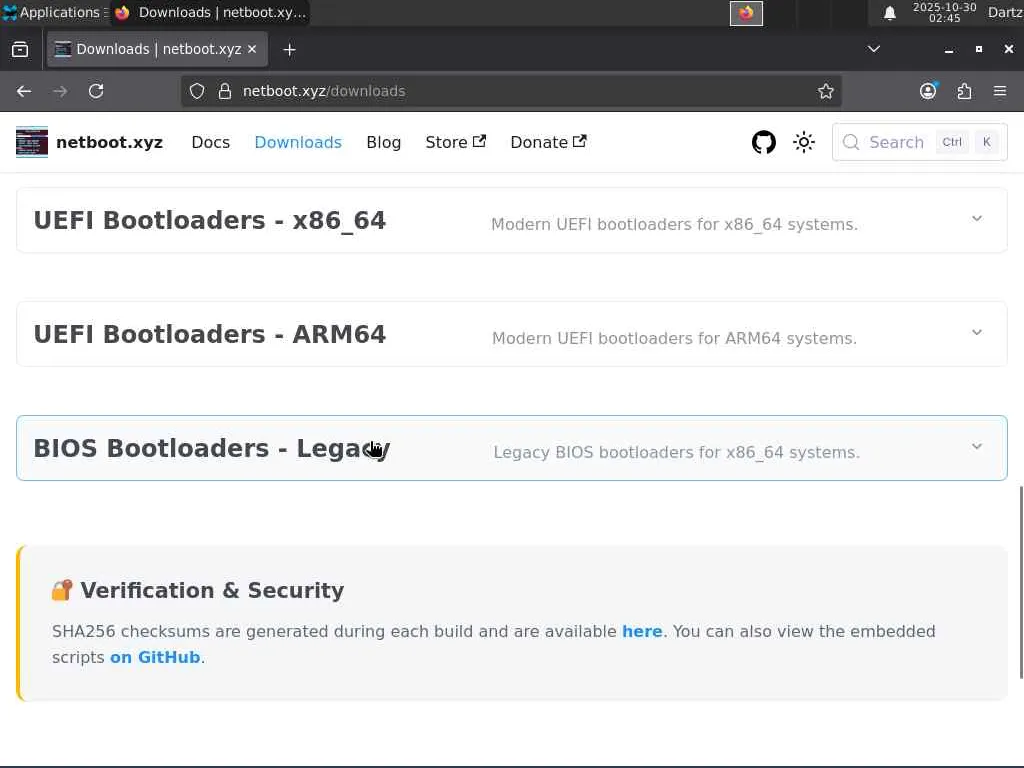The image size is (1024, 768).
Task: Toggle the light/dark theme switch
Action: coord(804,142)
